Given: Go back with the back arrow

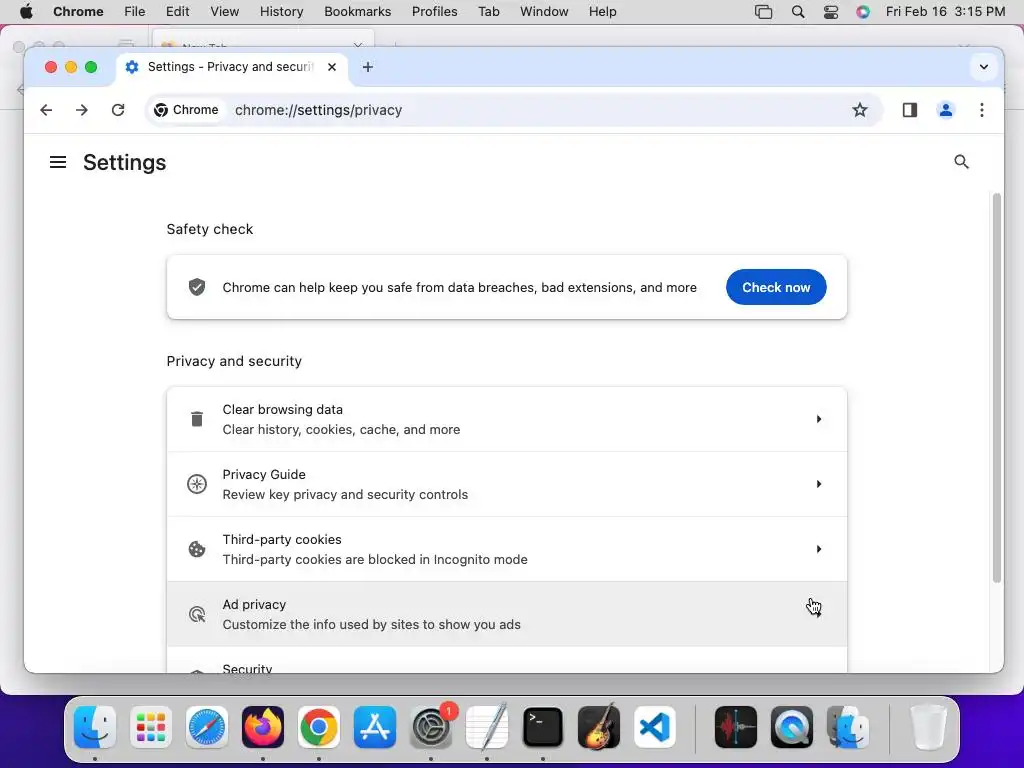Looking at the screenshot, I should tap(46, 110).
